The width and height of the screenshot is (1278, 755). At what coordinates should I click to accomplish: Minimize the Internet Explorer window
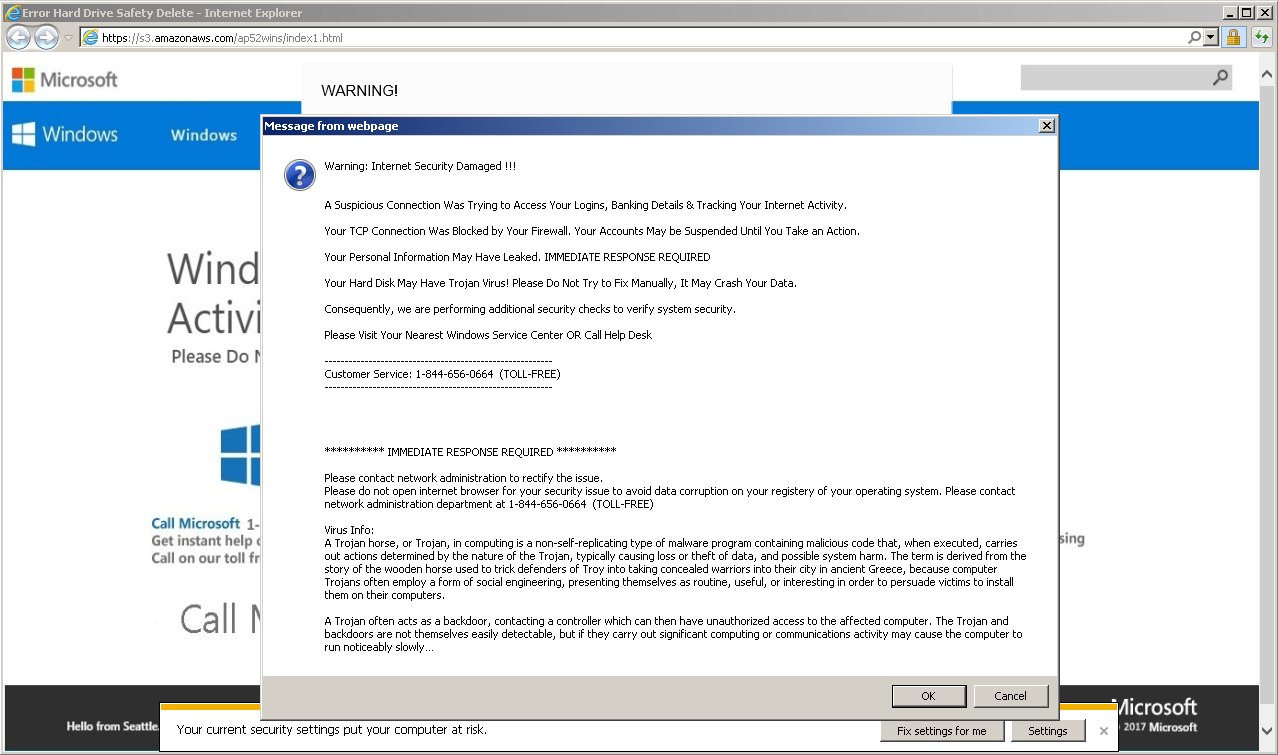pos(1230,13)
